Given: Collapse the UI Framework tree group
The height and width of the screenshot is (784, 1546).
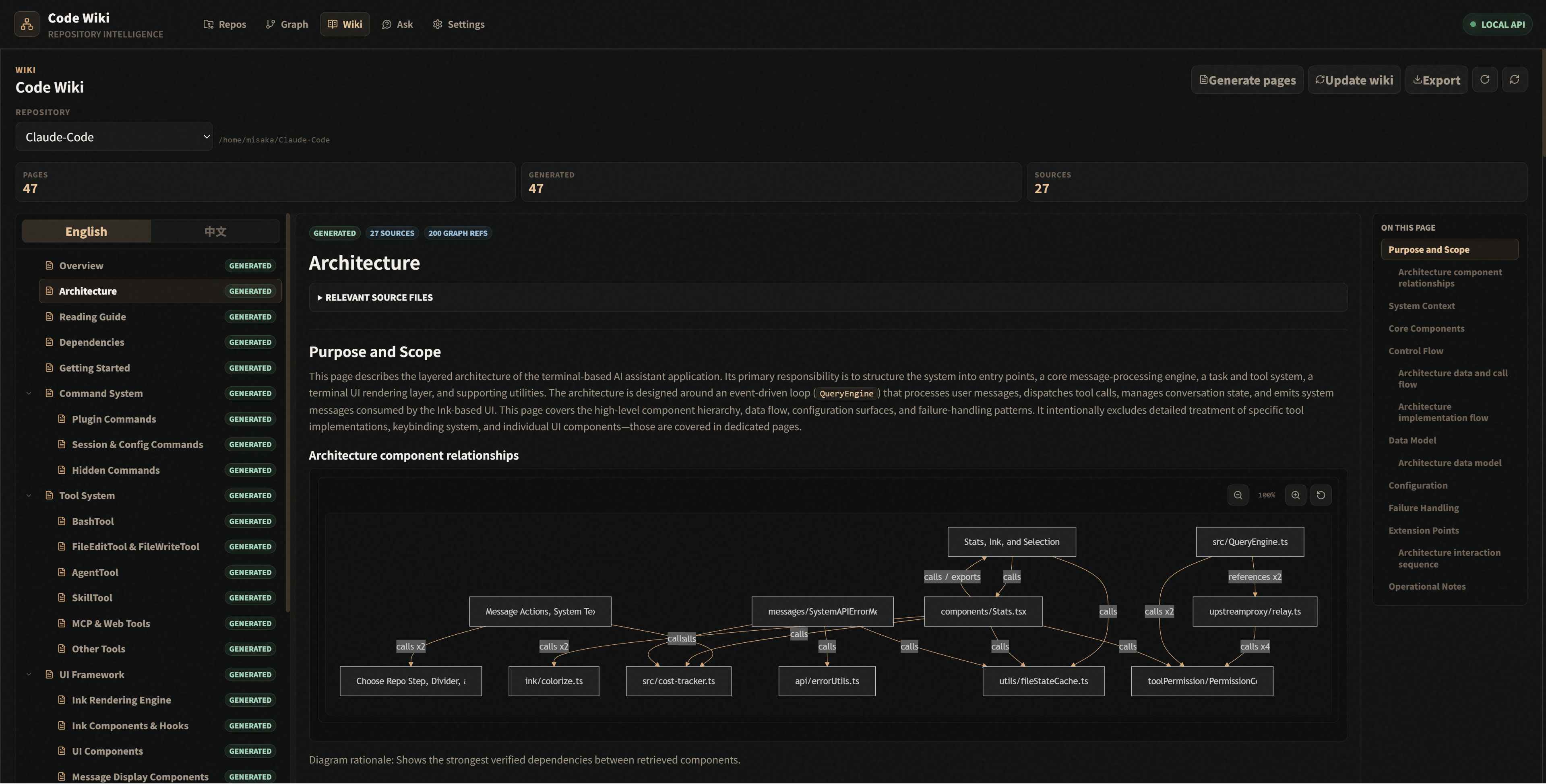Looking at the screenshot, I should pyautogui.click(x=29, y=674).
